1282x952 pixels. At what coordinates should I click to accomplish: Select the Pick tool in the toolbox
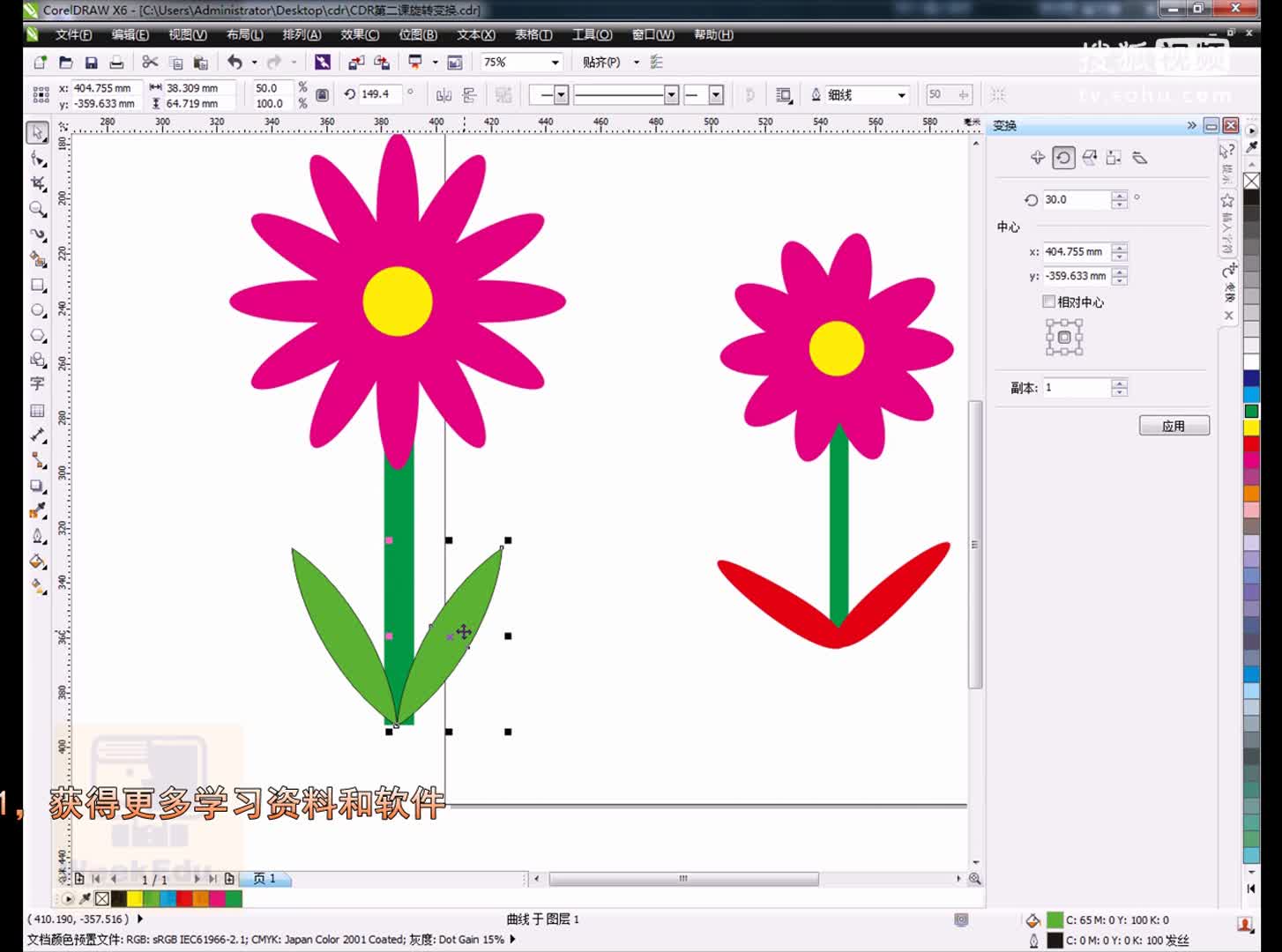[x=37, y=132]
